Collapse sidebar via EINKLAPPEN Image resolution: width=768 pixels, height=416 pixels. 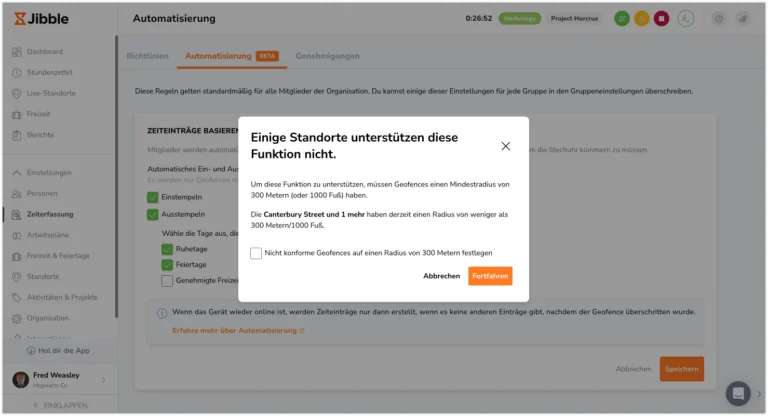click(60, 405)
